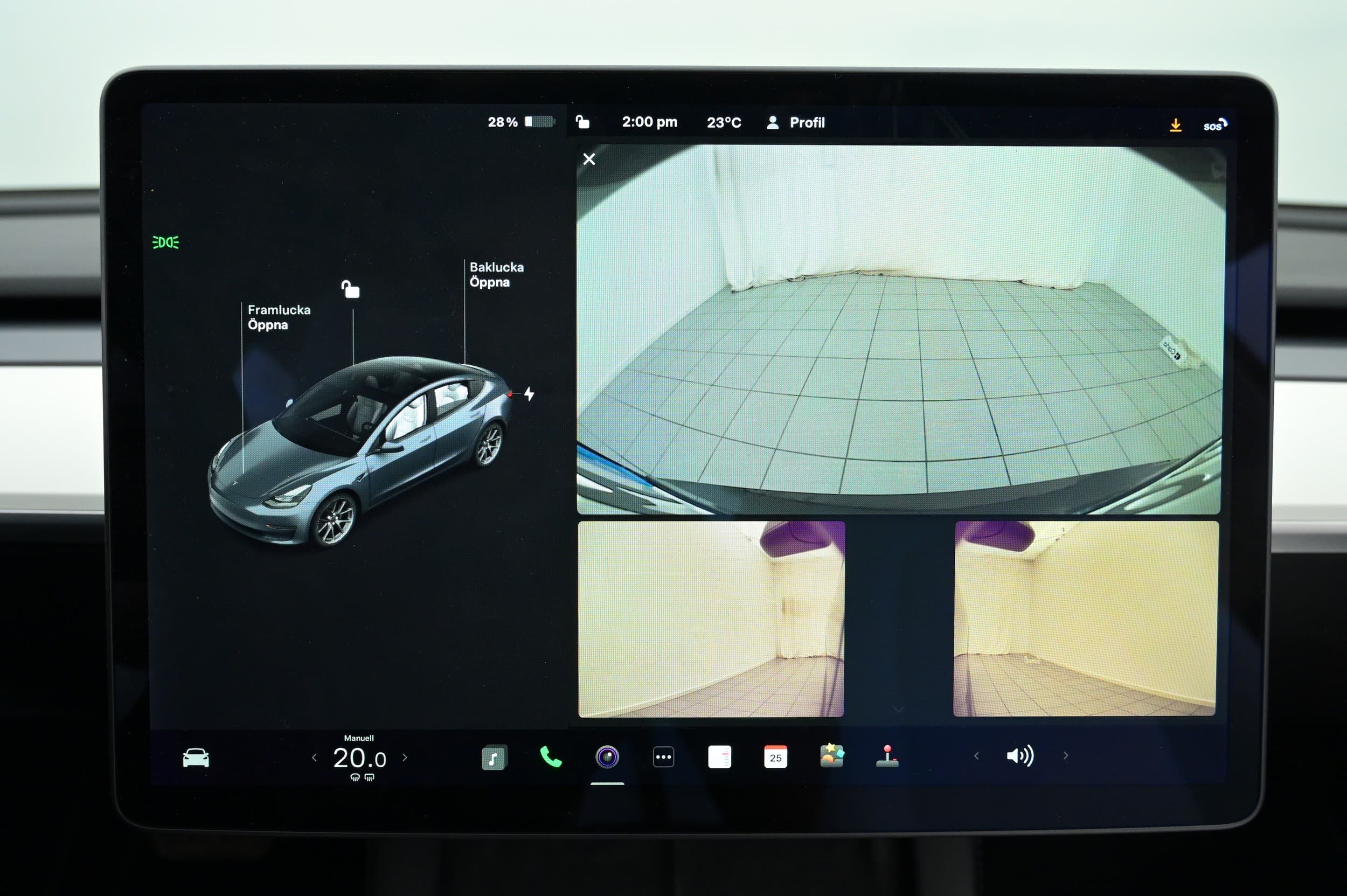Open the music player app
Screen dimensions: 1347x896
click(494, 758)
